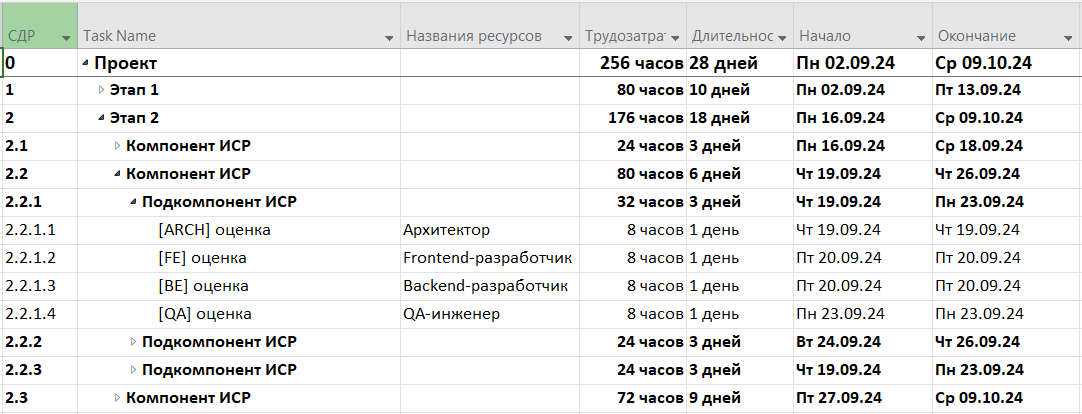Collapse the Этап 2 task group

(101, 118)
